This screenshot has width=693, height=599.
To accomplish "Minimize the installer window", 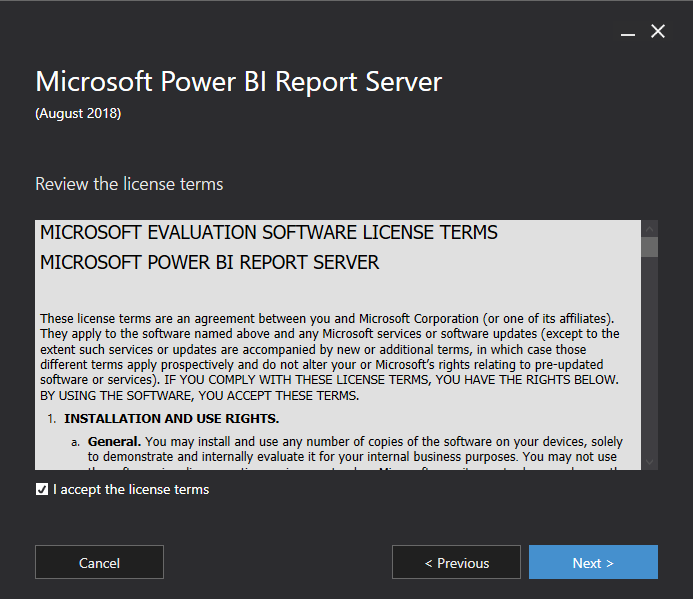I will pyautogui.click(x=627, y=33).
